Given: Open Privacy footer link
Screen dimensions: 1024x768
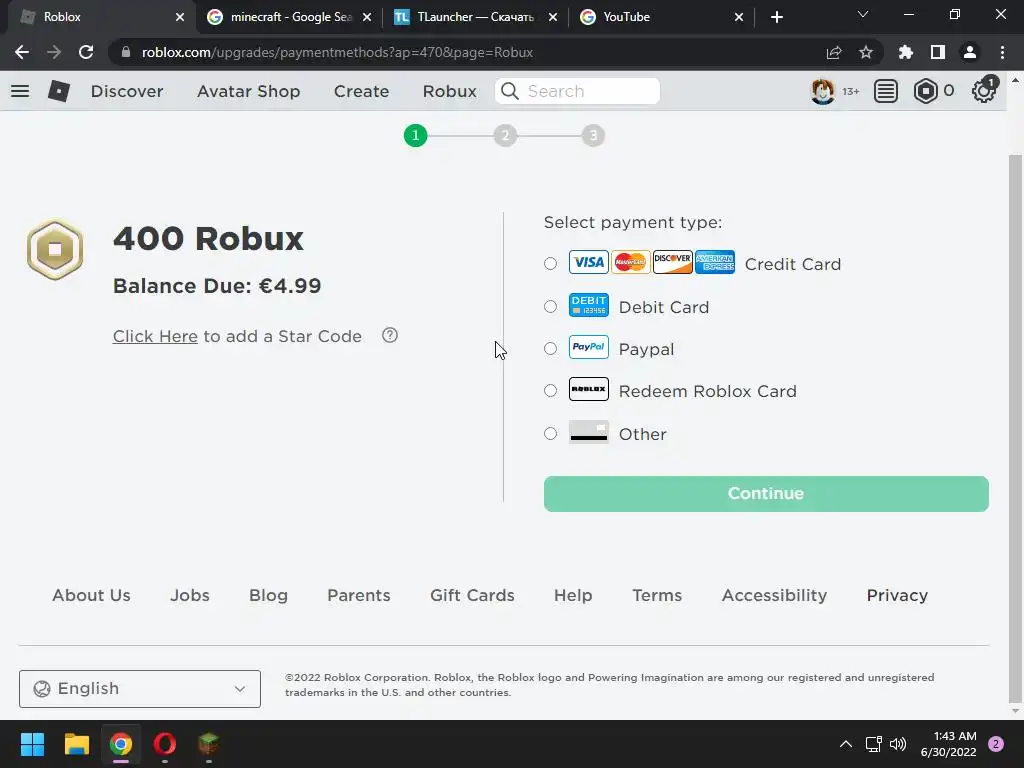Looking at the screenshot, I should click(x=897, y=595).
